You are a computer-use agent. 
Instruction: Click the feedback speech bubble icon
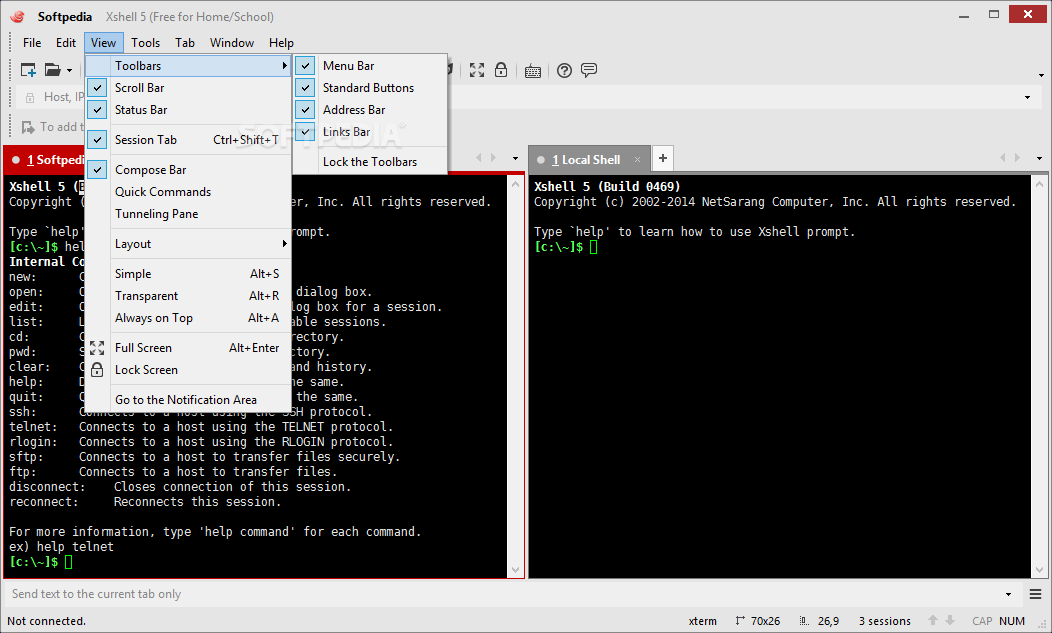click(589, 70)
